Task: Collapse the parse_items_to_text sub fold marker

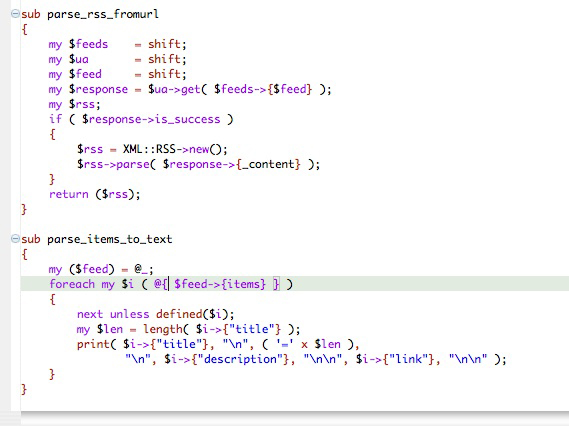Action: [15, 239]
